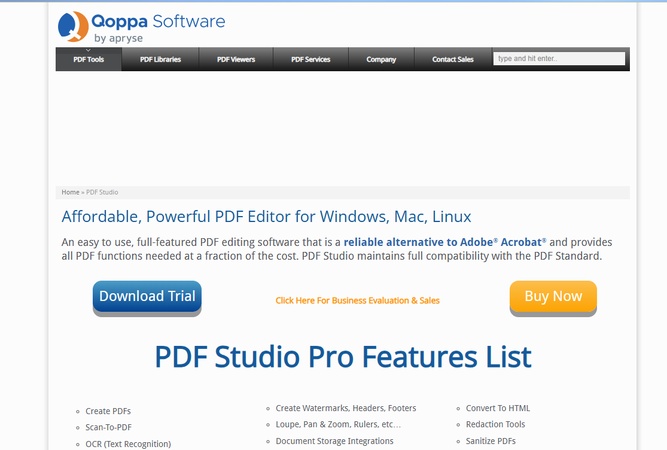This screenshot has height=450, width=667.
Task: Open the Company menu
Action: (381, 59)
